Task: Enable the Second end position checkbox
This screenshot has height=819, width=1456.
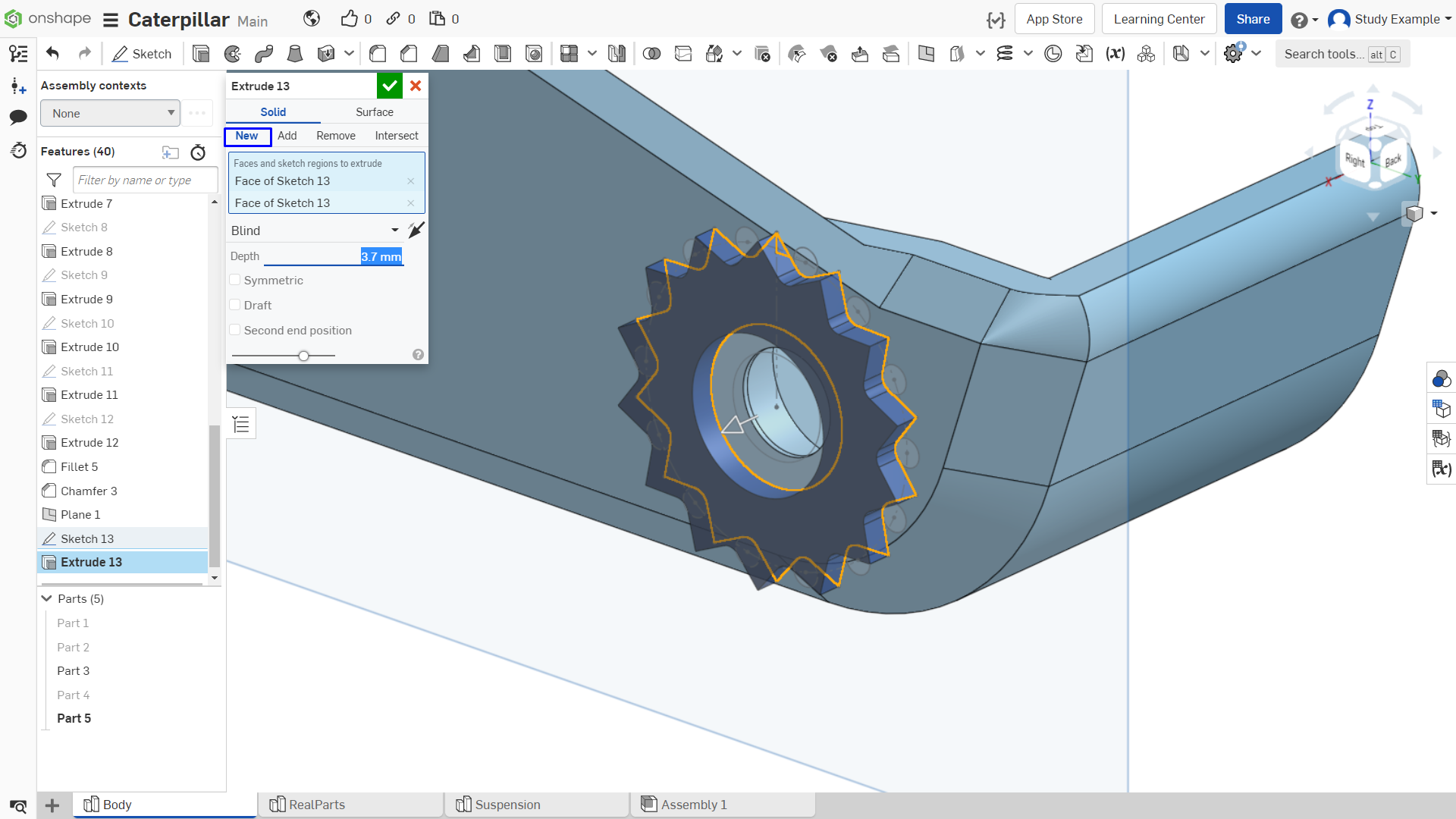Action: click(235, 330)
